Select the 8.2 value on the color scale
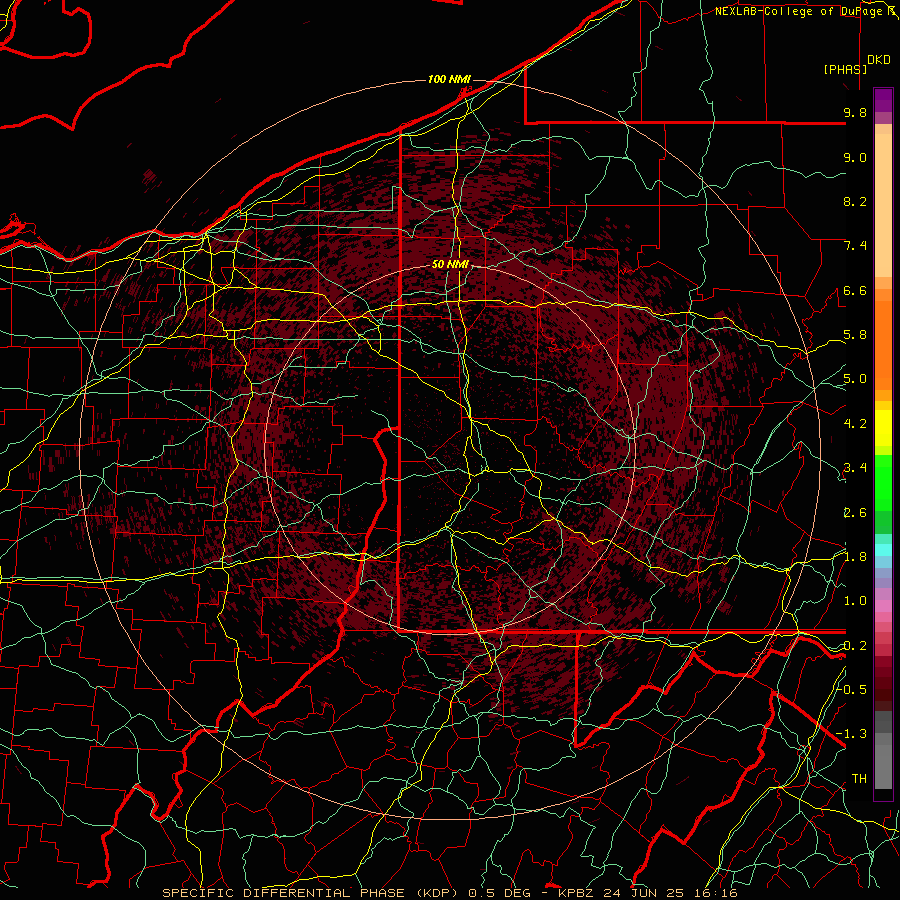The image size is (900, 900). click(x=855, y=202)
